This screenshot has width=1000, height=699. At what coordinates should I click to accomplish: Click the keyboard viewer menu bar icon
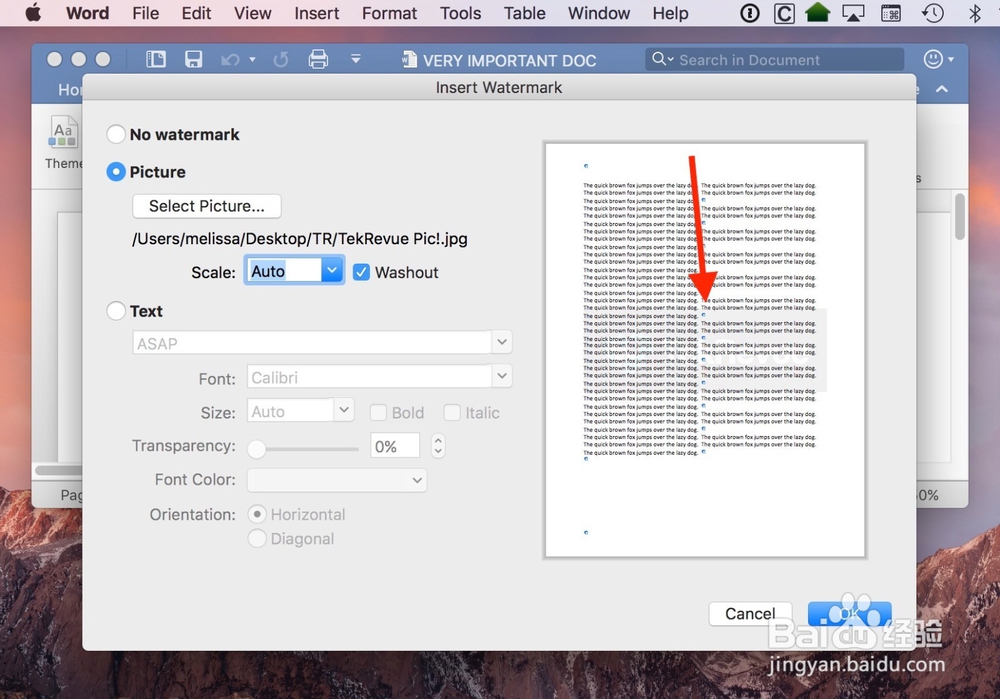(891, 13)
